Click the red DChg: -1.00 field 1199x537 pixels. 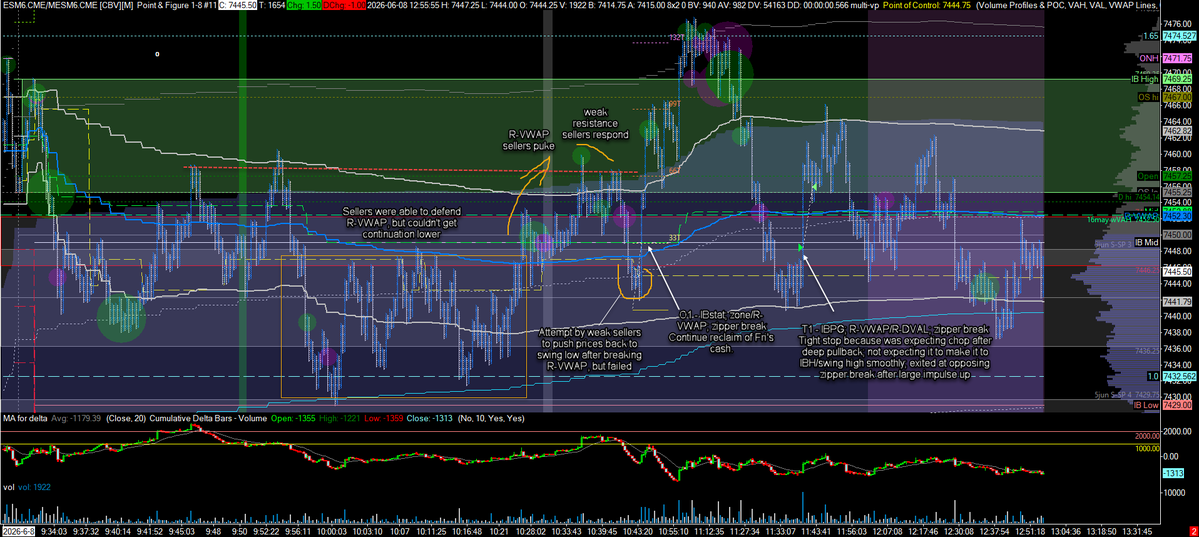click(345, 5)
